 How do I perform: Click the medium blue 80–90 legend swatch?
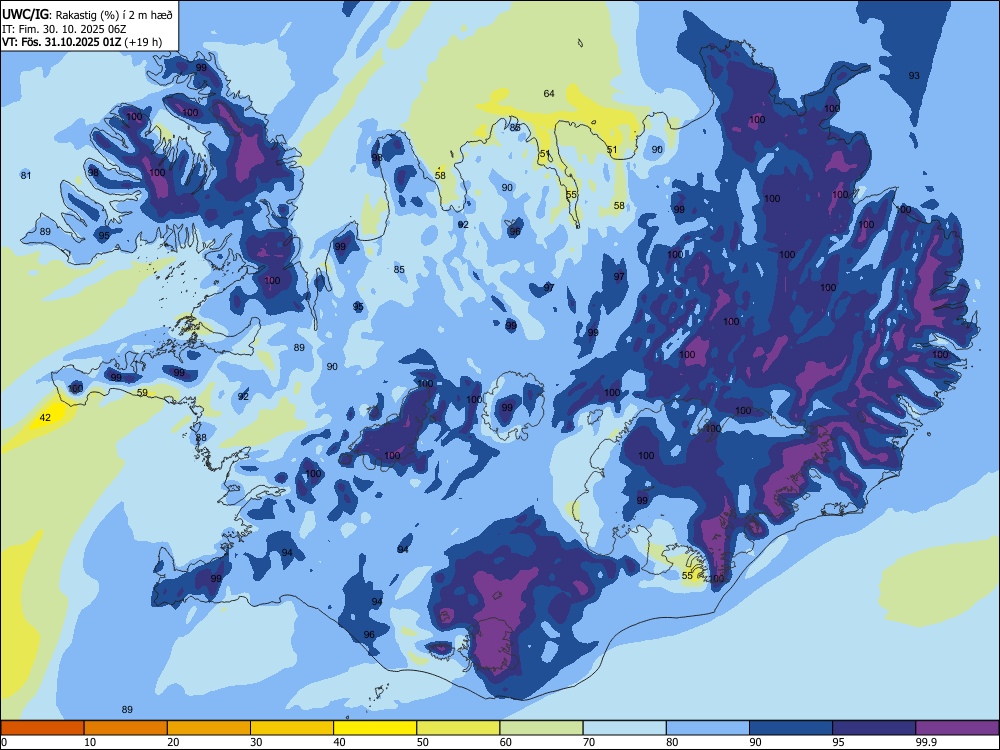[x=708, y=728]
